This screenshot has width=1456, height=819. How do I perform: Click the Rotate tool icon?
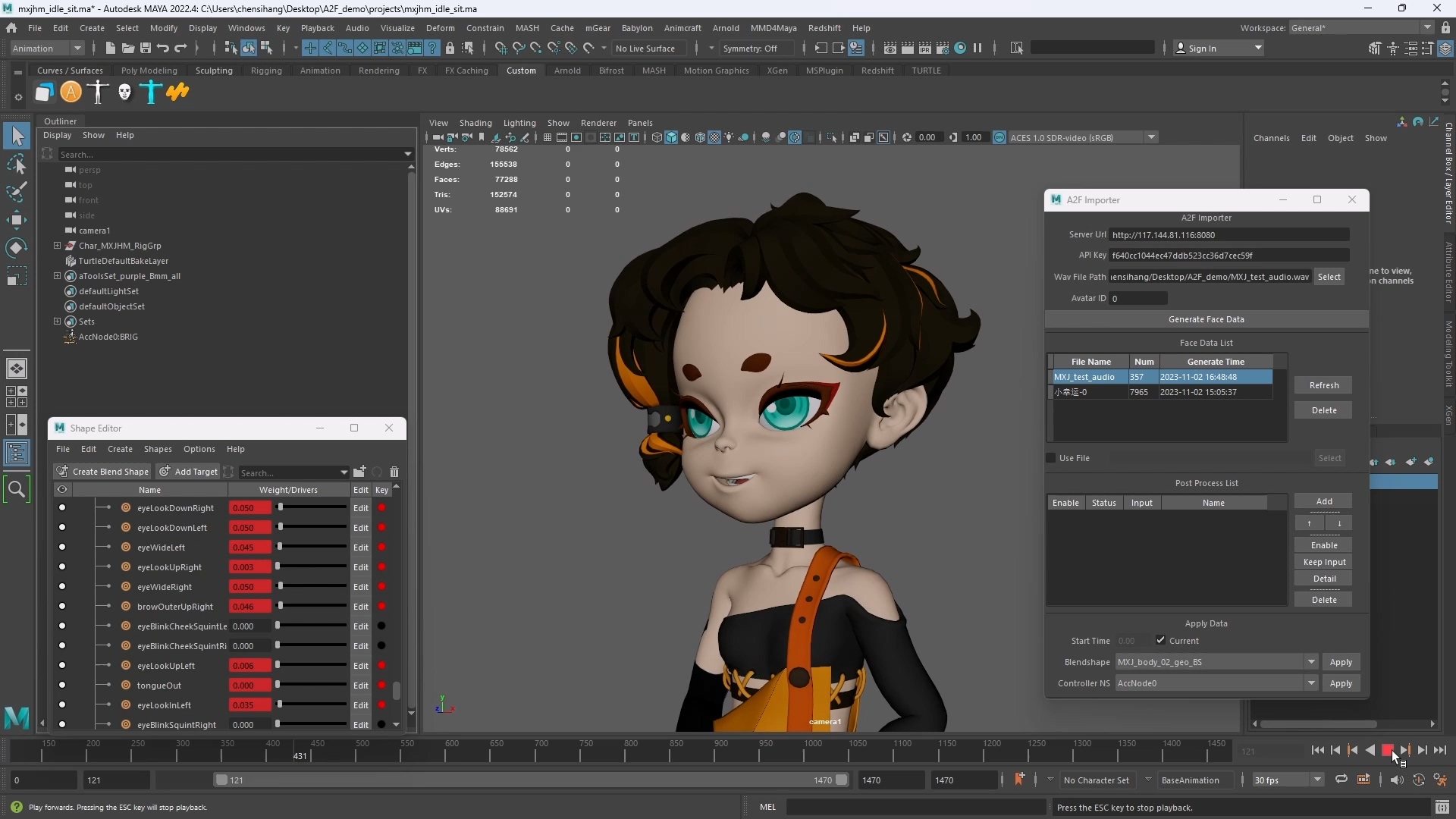click(x=17, y=248)
